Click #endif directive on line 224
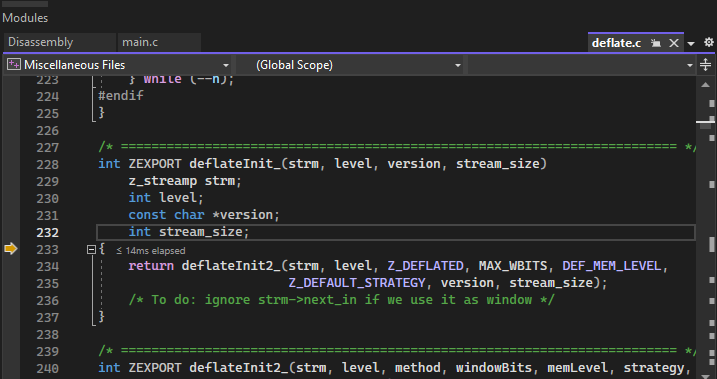This screenshot has width=717, height=379. click(x=121, y=96)
